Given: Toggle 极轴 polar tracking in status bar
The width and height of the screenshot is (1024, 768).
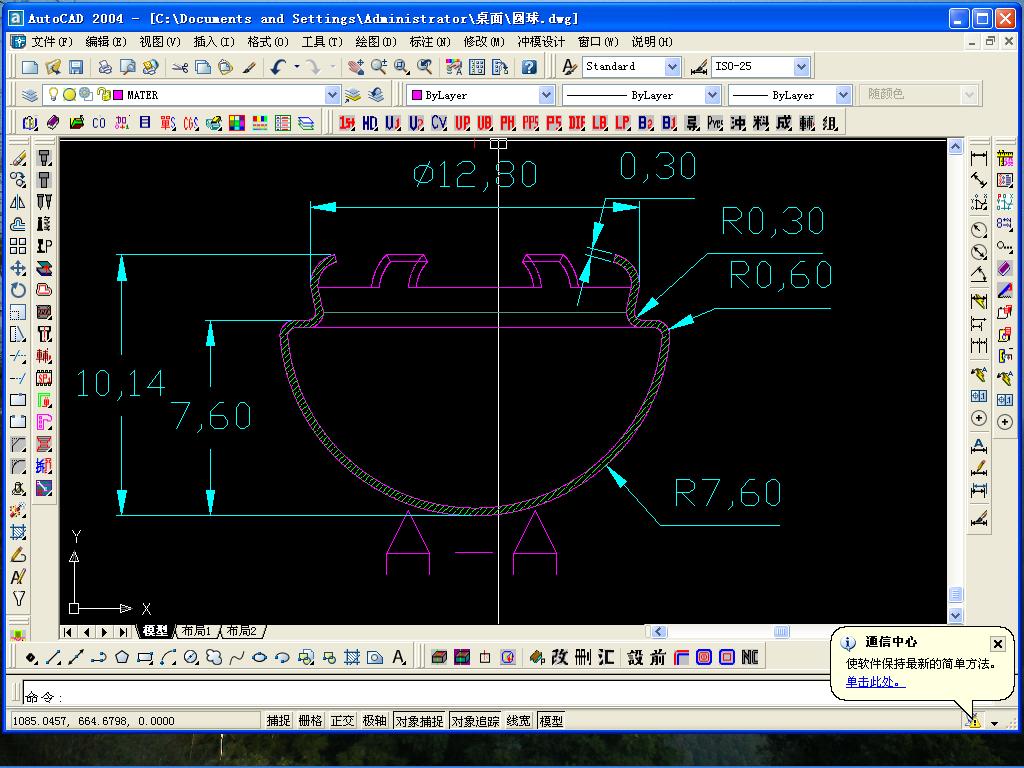Looking at the screenshot, I should click(374, 721).
